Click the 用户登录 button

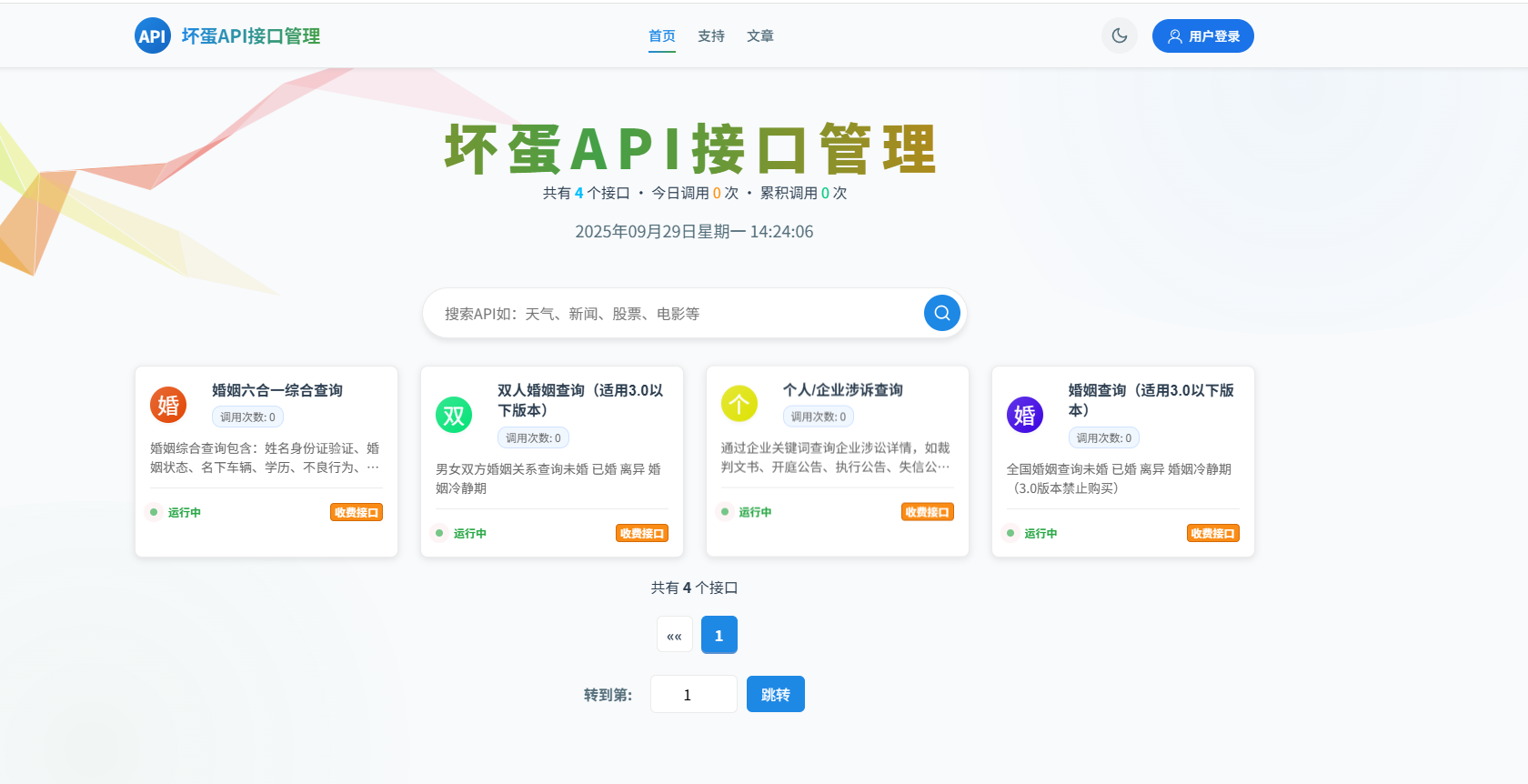click(1202, 36)
